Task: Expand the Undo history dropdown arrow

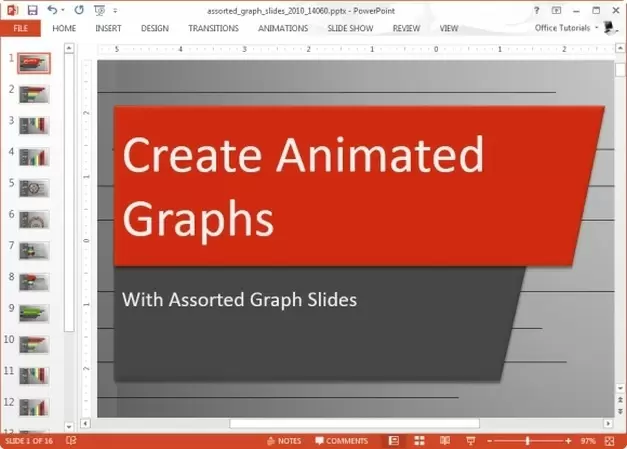Action: (63, 10)
